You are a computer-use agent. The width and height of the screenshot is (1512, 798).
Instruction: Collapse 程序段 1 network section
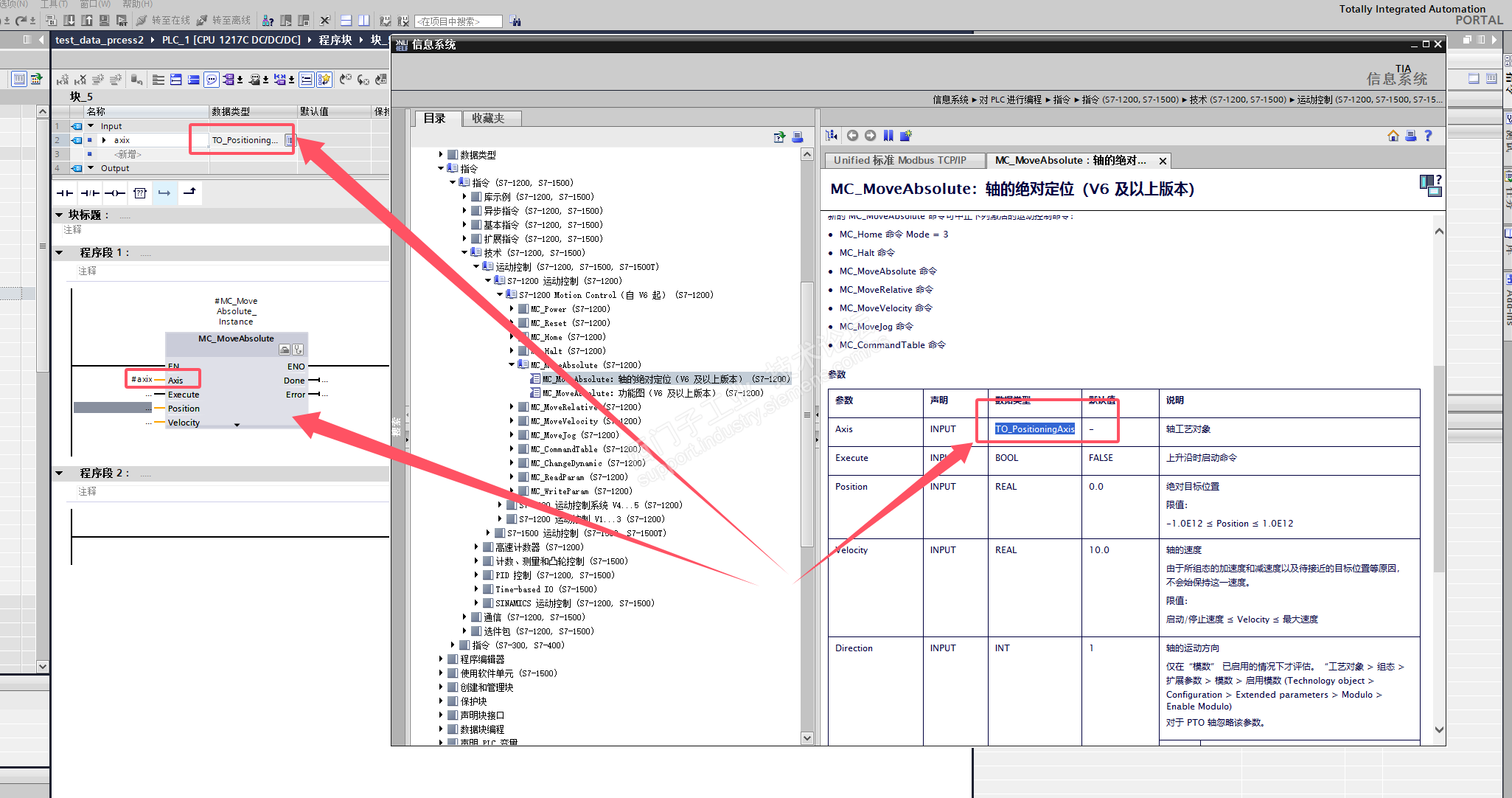[60, 252]
